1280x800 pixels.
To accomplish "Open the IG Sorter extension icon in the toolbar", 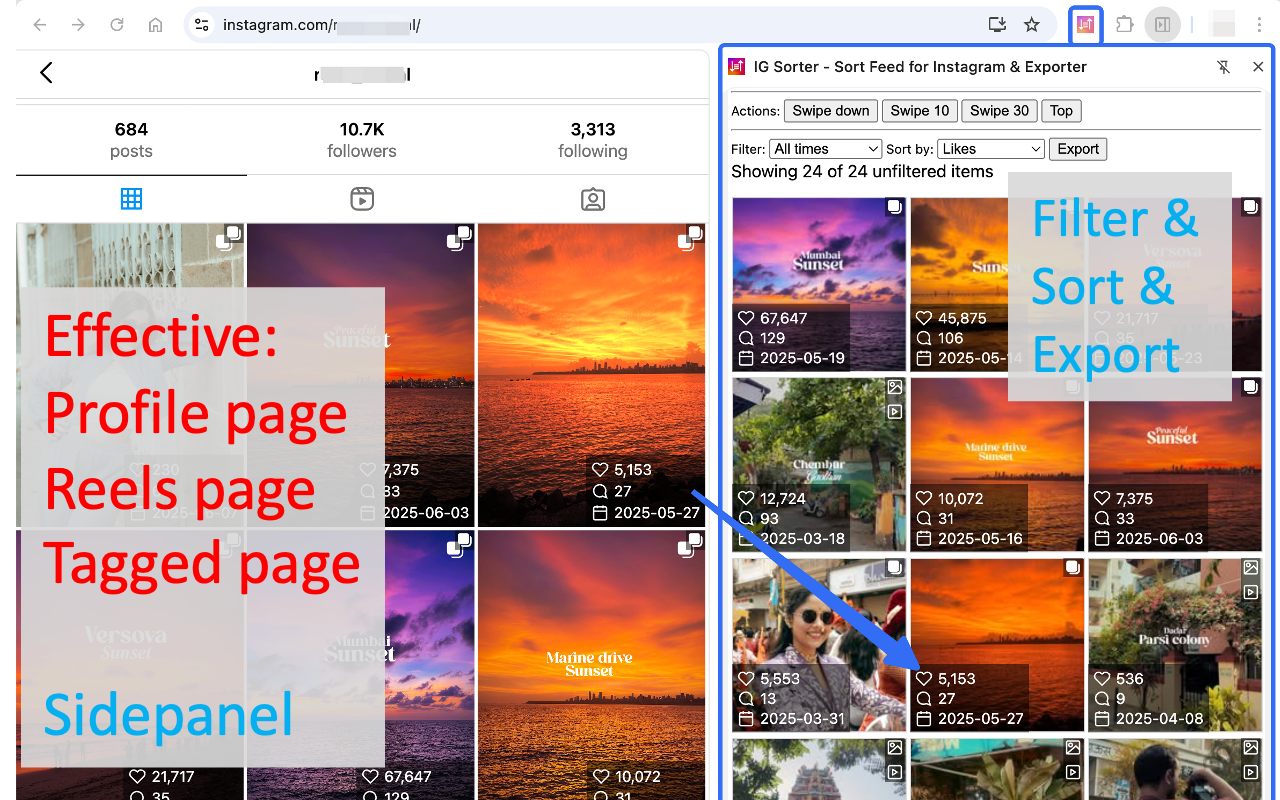I will [x=1085, y=25].
